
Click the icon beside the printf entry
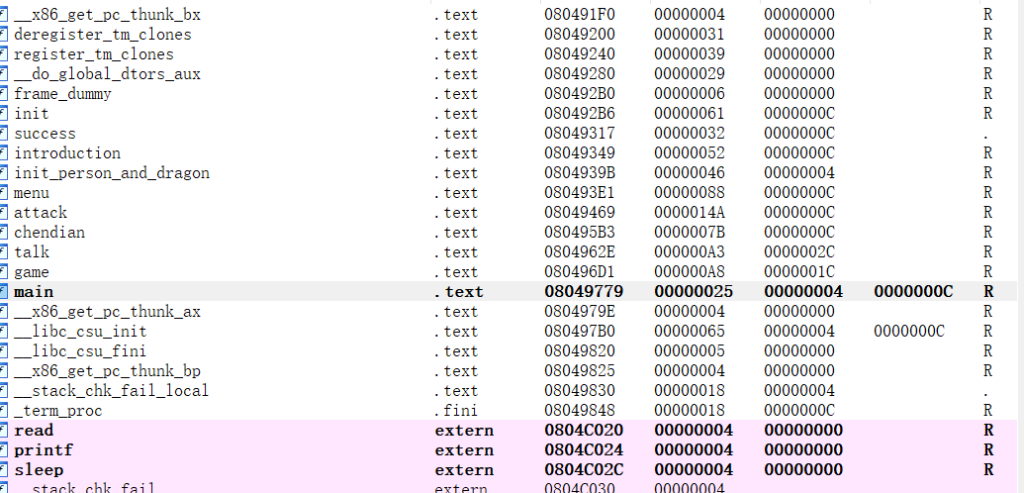point(4,450)
